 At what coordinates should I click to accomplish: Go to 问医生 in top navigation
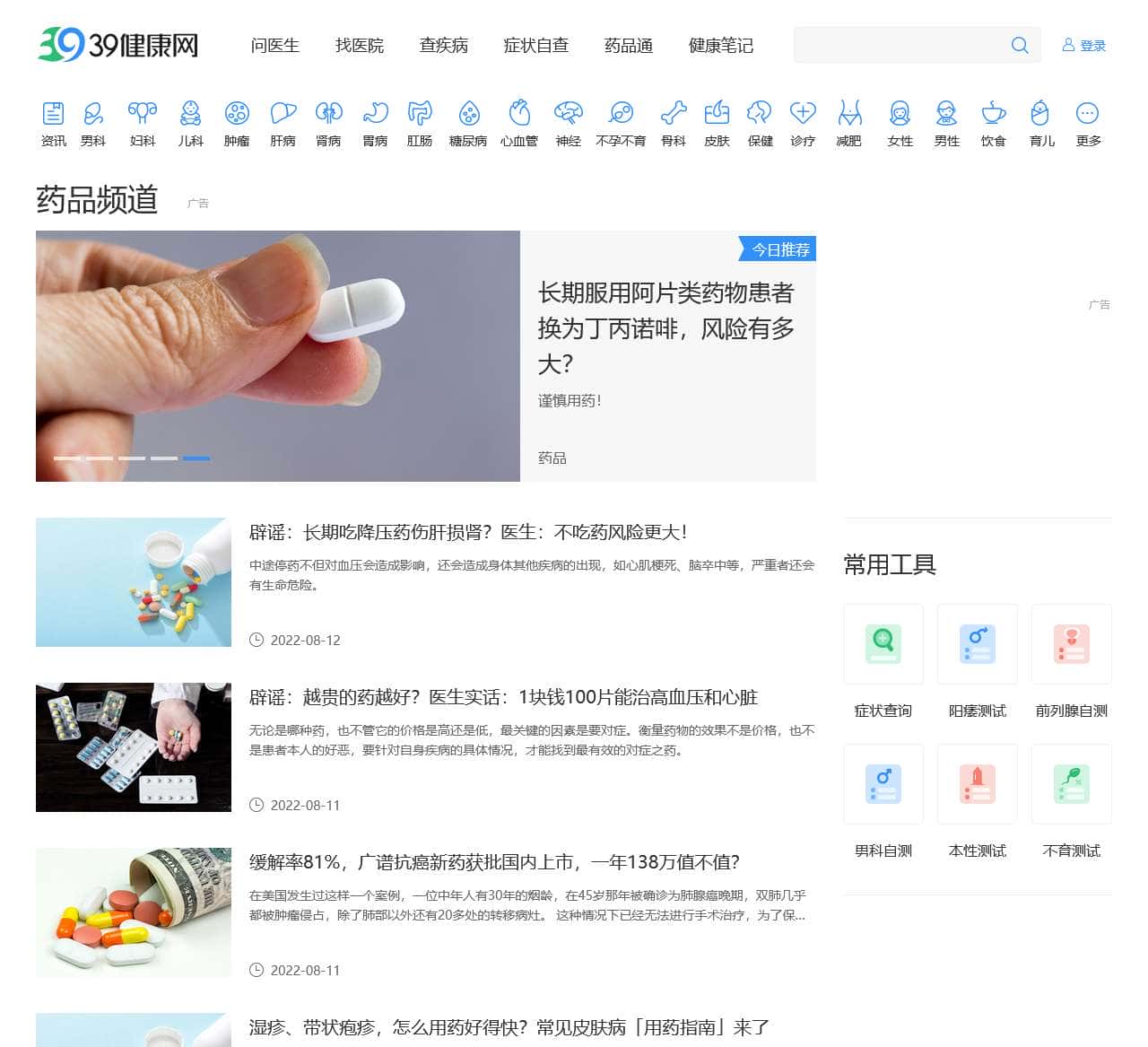pyautogui.click(x=274, y=46)
